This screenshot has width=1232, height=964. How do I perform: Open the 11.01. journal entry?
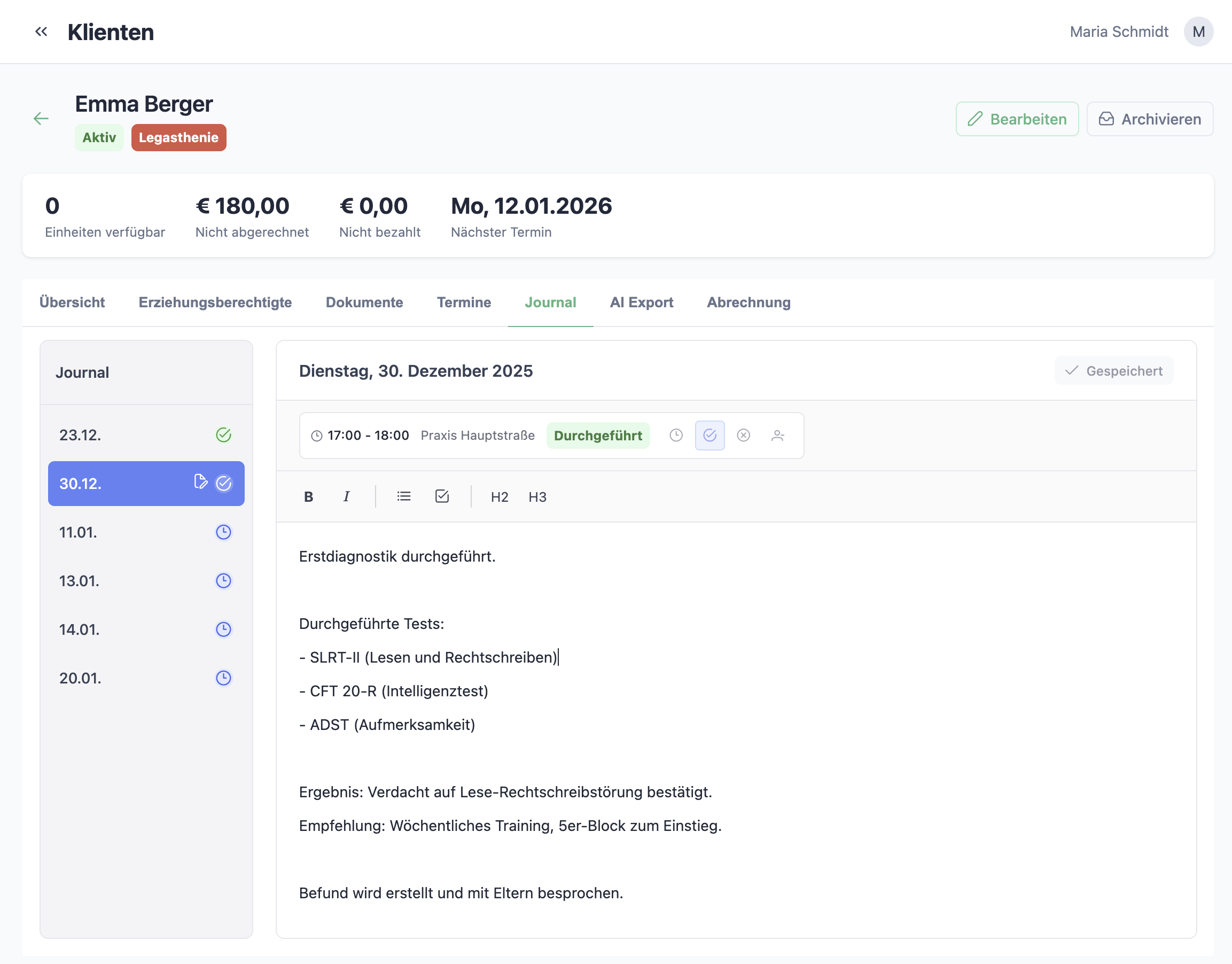[146, 532]
